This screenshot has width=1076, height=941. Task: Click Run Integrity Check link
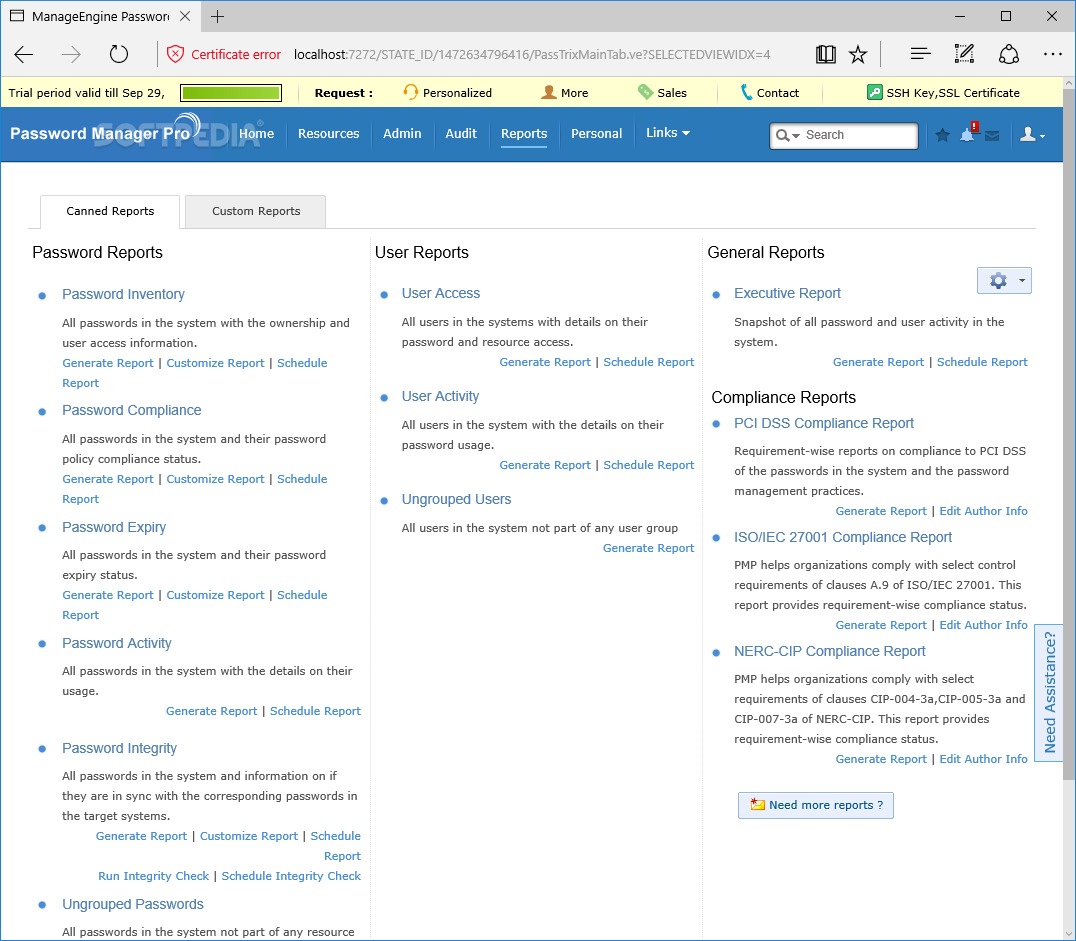coord(153,876)
